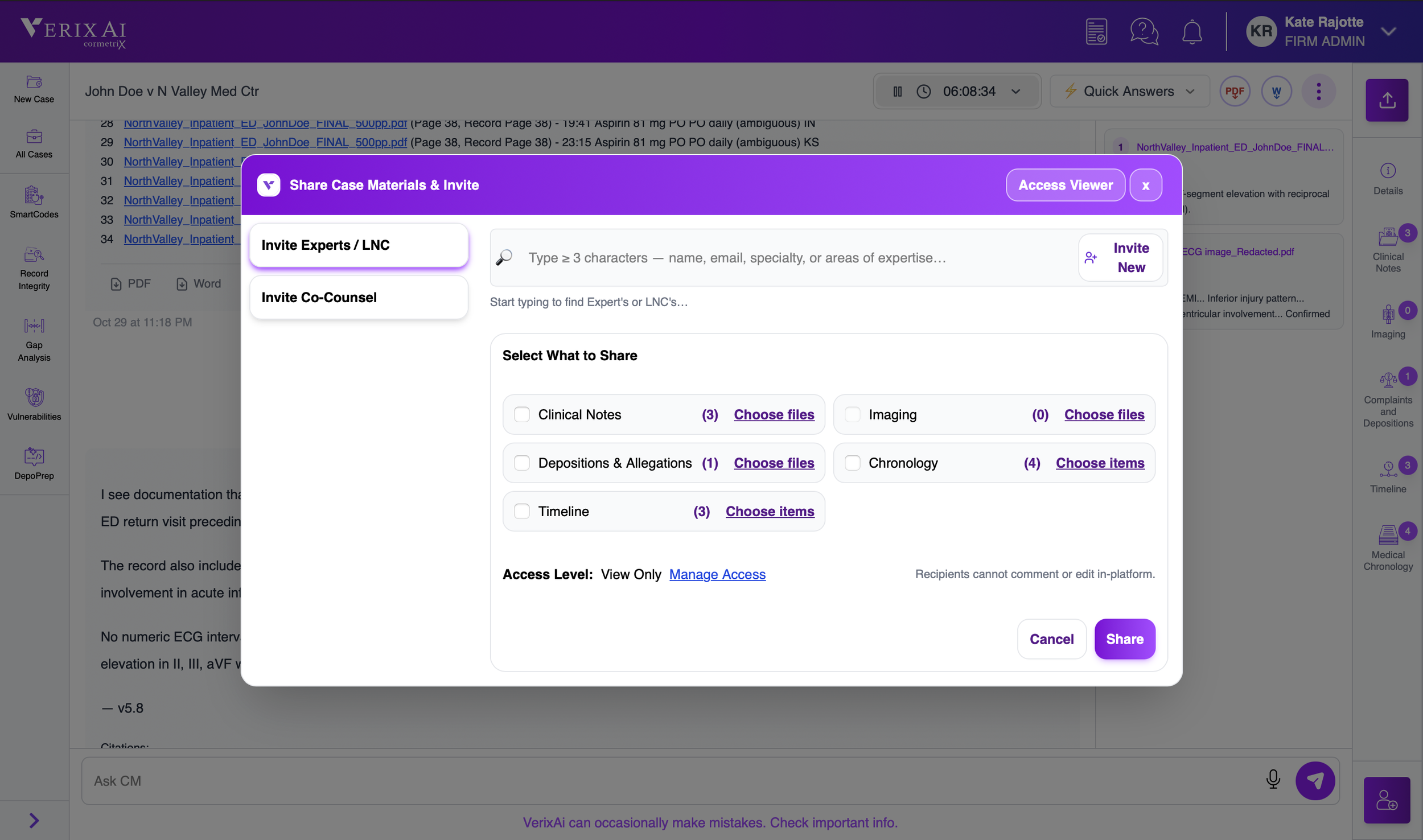Image resolution: width=1423 pixels, height=840 pixels.
Task: Tick the Timeline checkbox
Action: pyautogui.click(x=522, y=511)
